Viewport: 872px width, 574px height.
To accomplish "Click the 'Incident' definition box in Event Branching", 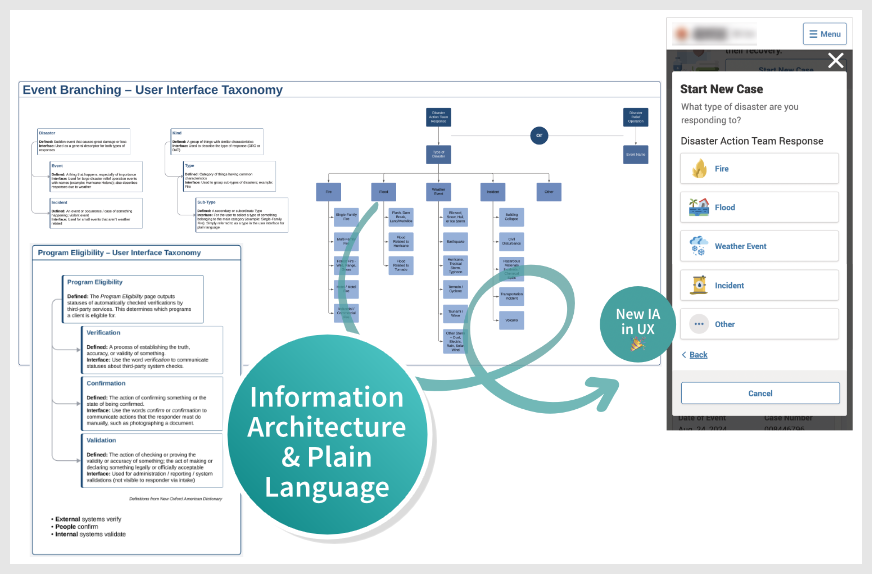I will point(96,213).
